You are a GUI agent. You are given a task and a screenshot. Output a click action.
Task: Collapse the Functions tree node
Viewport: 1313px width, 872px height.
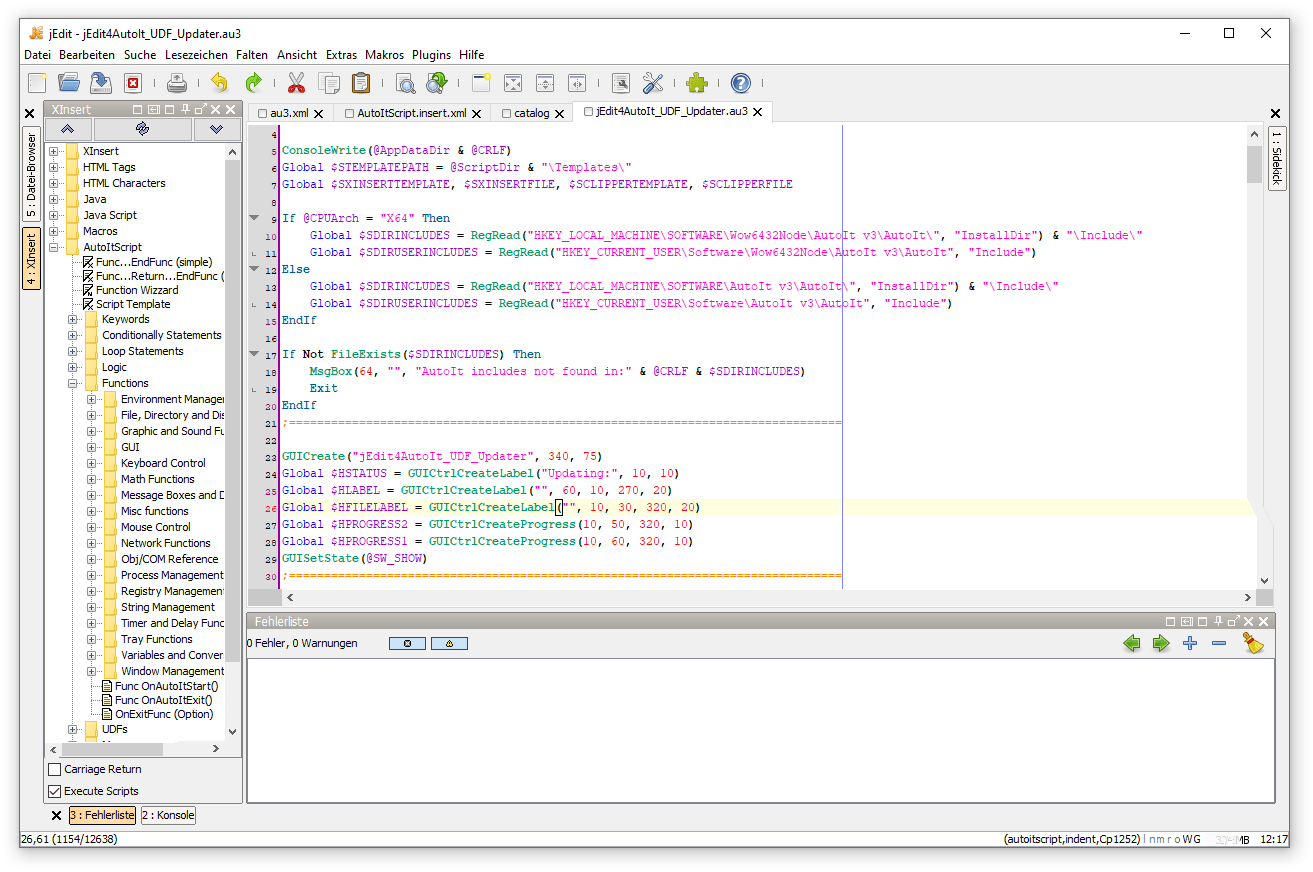pos(73,383)
